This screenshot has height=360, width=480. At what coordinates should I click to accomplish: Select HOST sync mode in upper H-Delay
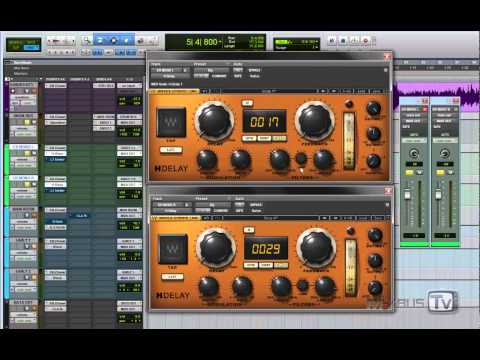tap(264, 138)
